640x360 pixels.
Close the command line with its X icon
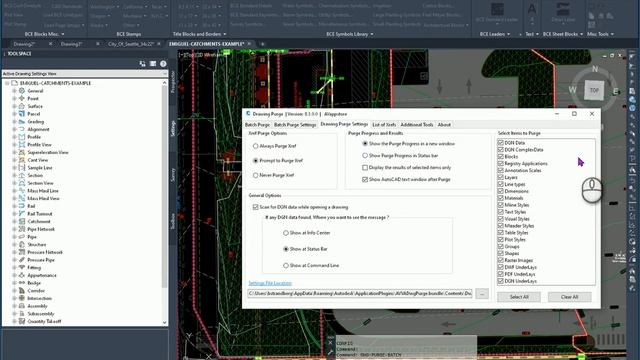331,343
